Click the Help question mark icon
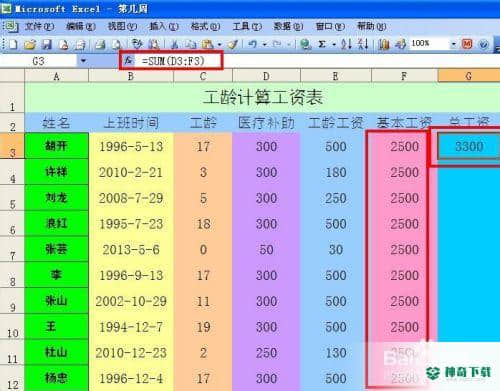 coord(483,44)
